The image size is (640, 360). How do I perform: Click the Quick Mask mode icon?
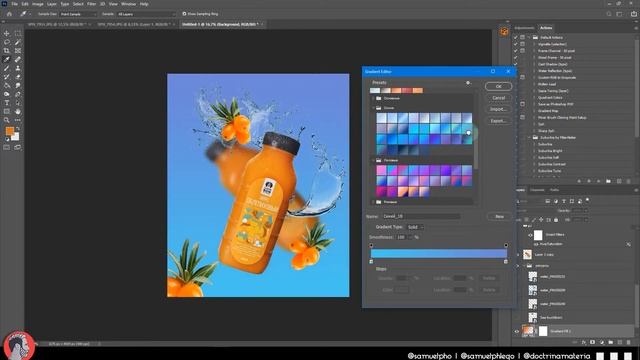coord(7,147)
